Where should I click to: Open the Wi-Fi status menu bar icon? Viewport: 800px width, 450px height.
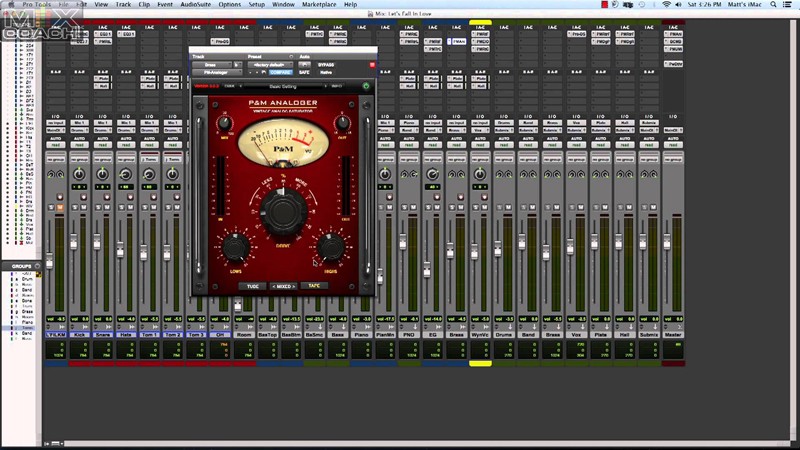coord(667,5)
